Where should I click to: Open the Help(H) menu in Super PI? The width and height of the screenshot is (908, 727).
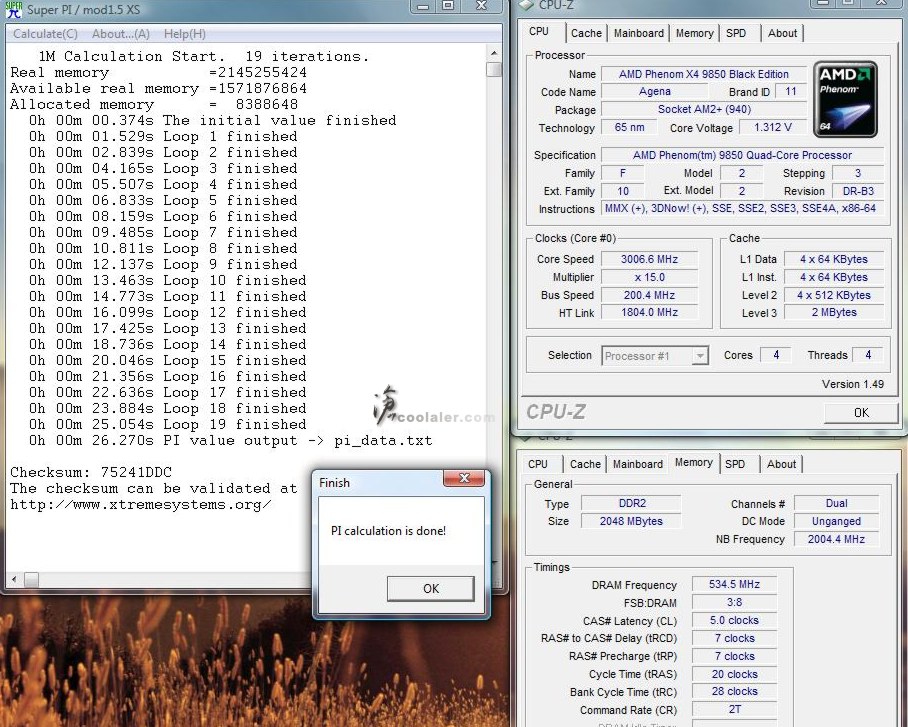click(x=184, y=34)
